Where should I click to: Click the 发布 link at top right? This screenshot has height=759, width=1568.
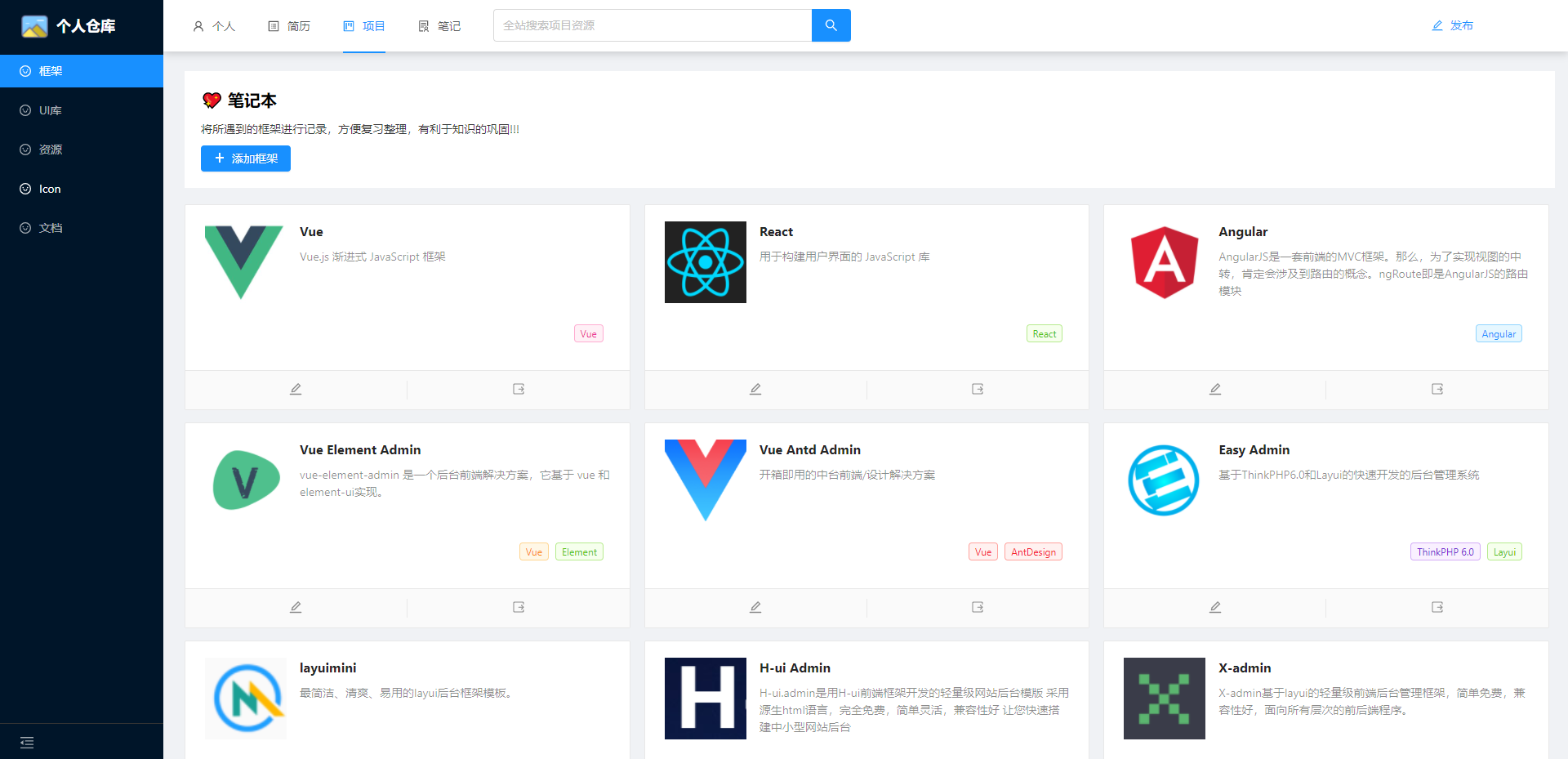click(1453, 25)
